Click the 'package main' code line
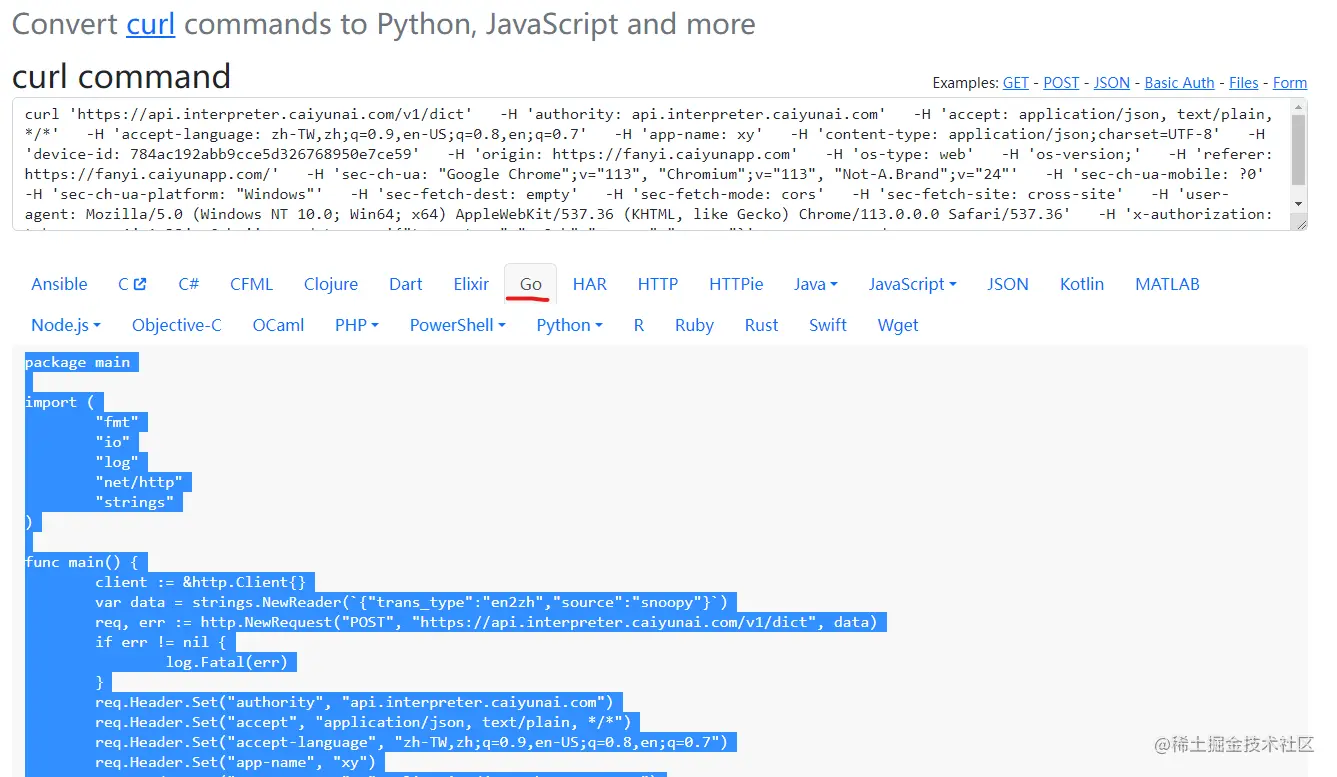The image size is (1337, 777). pyautogui.click(x=78, y=362)
